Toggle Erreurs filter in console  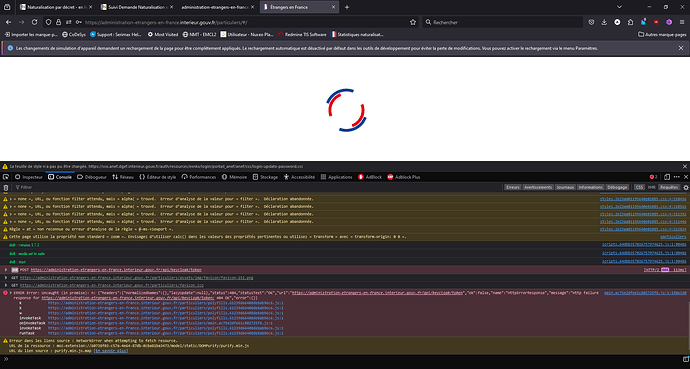(512, 187)
